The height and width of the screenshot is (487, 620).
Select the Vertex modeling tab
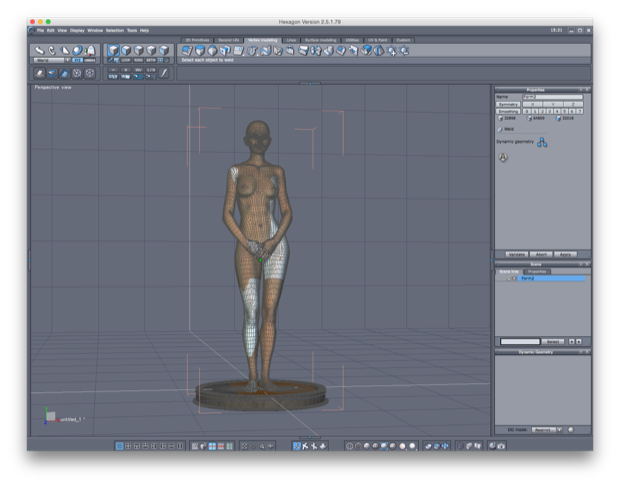(x=263, y=40)
